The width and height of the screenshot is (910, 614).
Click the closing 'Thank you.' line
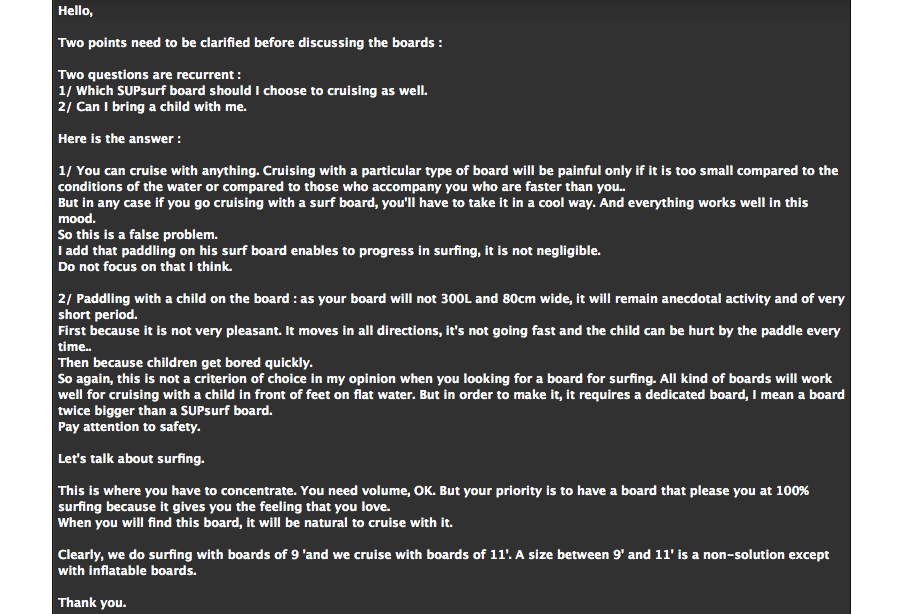[92, 603]
